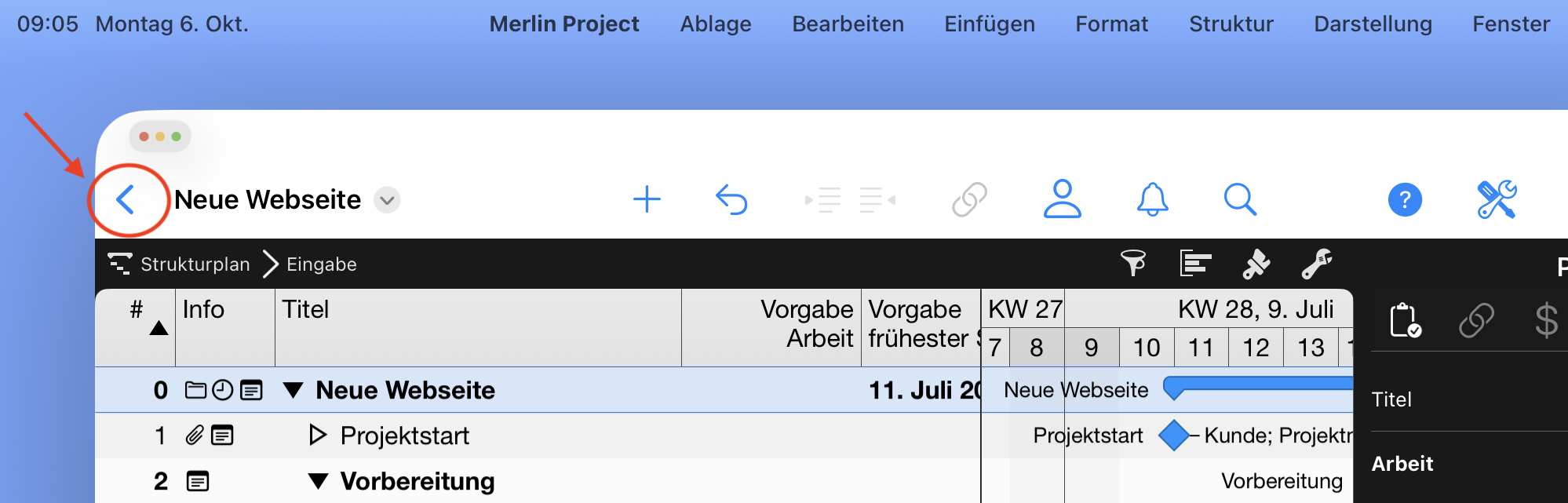The height and width of the screenshot is (503, 1568).
Task: Click the Projektstart milestone diamond in Gantt
Action: [1173, 436]
